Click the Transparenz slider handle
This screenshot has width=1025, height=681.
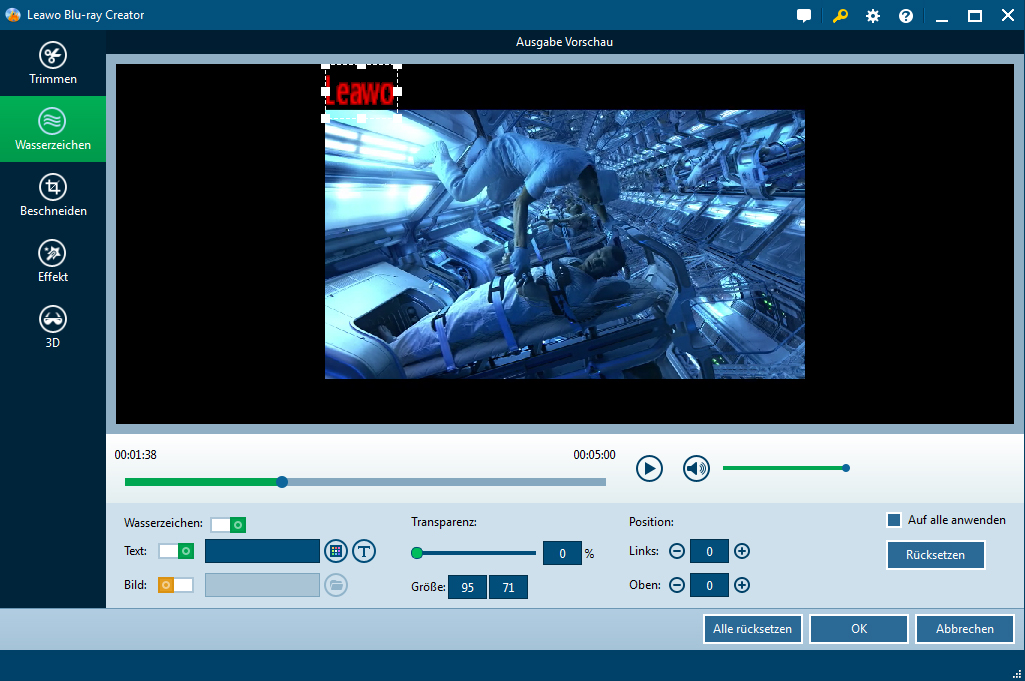pos(417,552)
